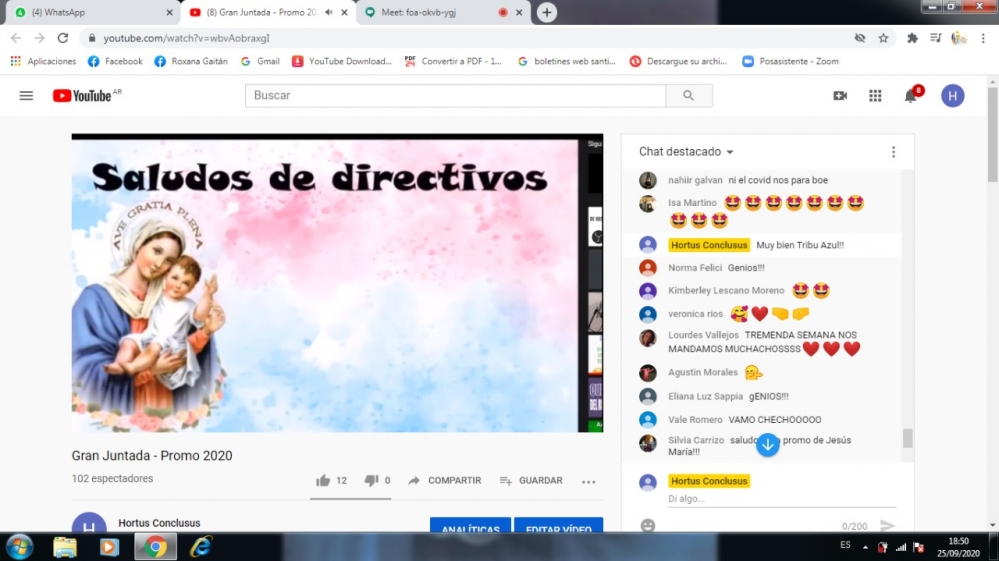
Task: Focus the Buscar search field
Action: point(456,96)
